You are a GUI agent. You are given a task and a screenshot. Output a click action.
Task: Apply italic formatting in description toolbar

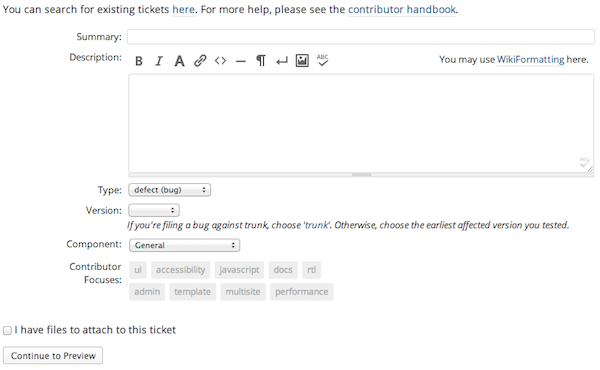pyautogui.click(x=159, y=61)
